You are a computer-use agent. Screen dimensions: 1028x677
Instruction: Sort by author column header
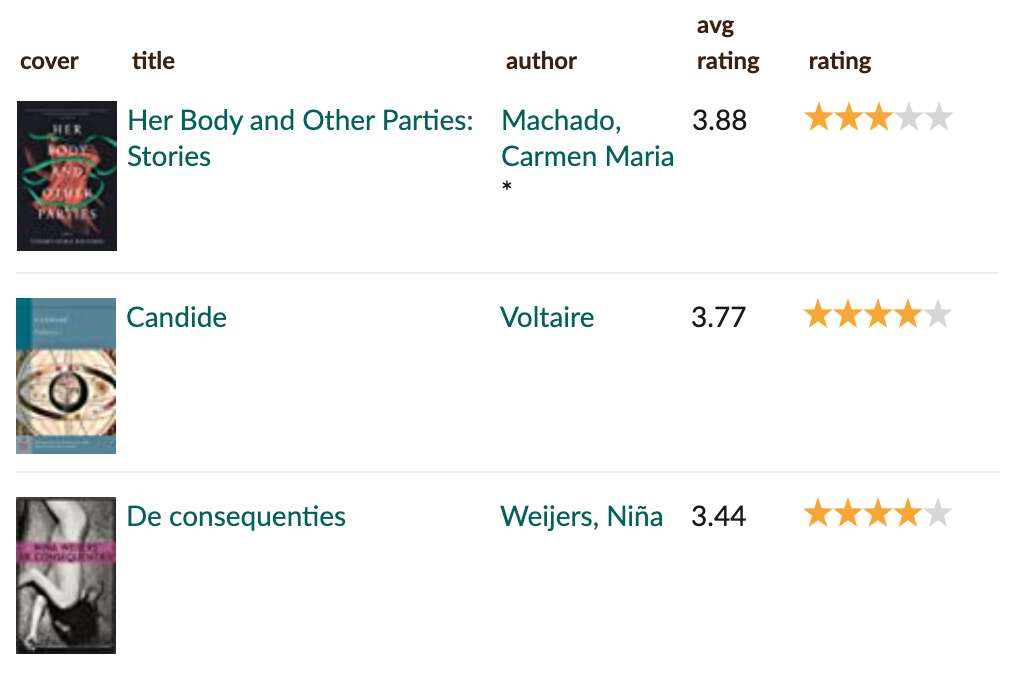(541, 61)
